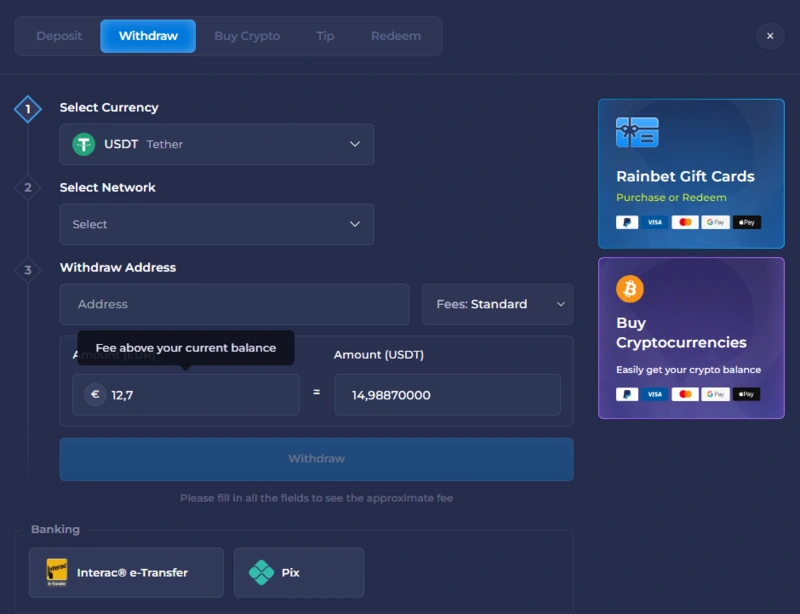Select Interac e-Transfer banking option
The image size is (800, 614).
point(126,572)
